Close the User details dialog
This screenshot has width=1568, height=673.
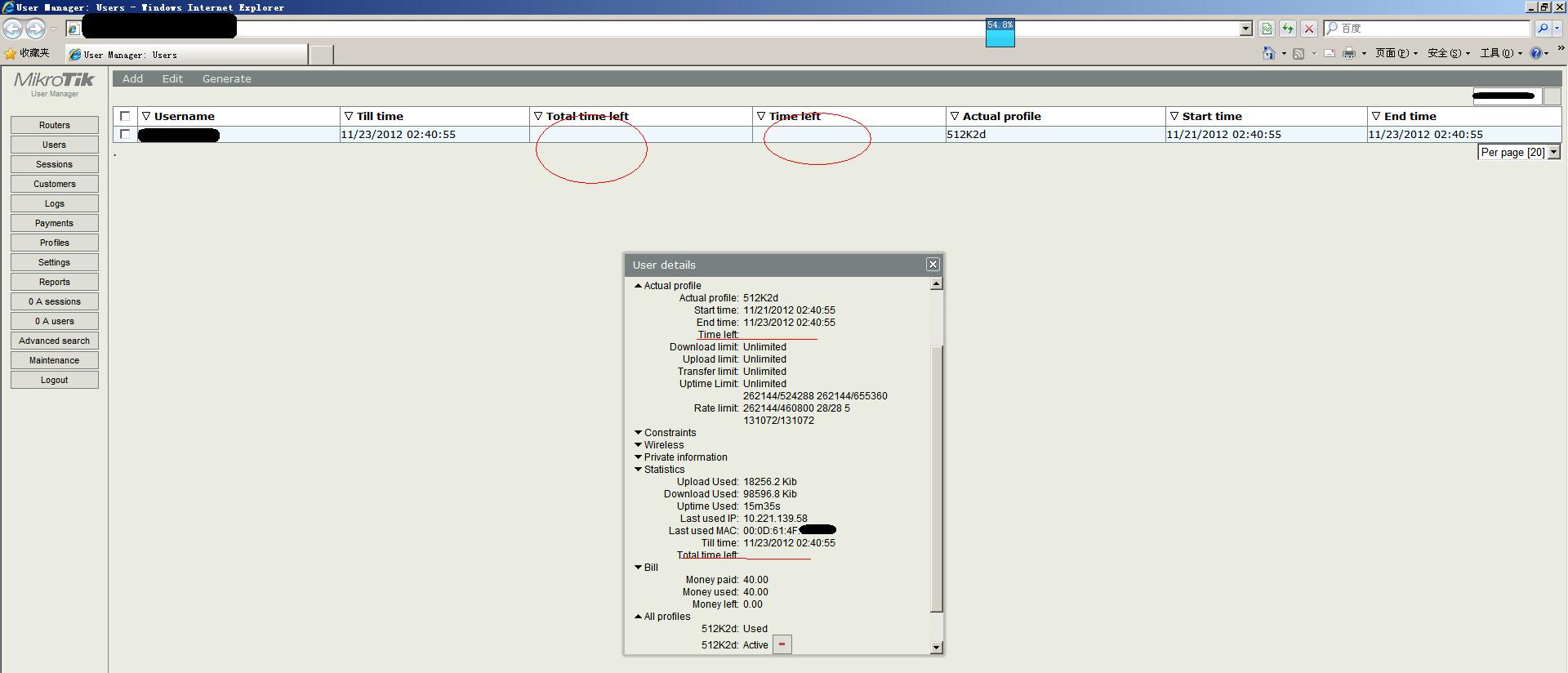coord(933,265)
